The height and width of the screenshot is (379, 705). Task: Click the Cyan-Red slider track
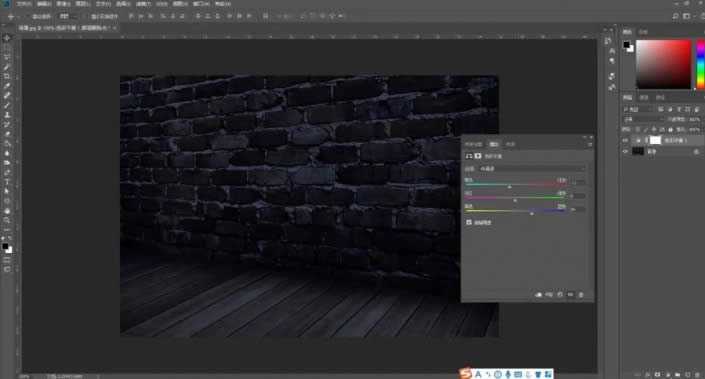516,185
